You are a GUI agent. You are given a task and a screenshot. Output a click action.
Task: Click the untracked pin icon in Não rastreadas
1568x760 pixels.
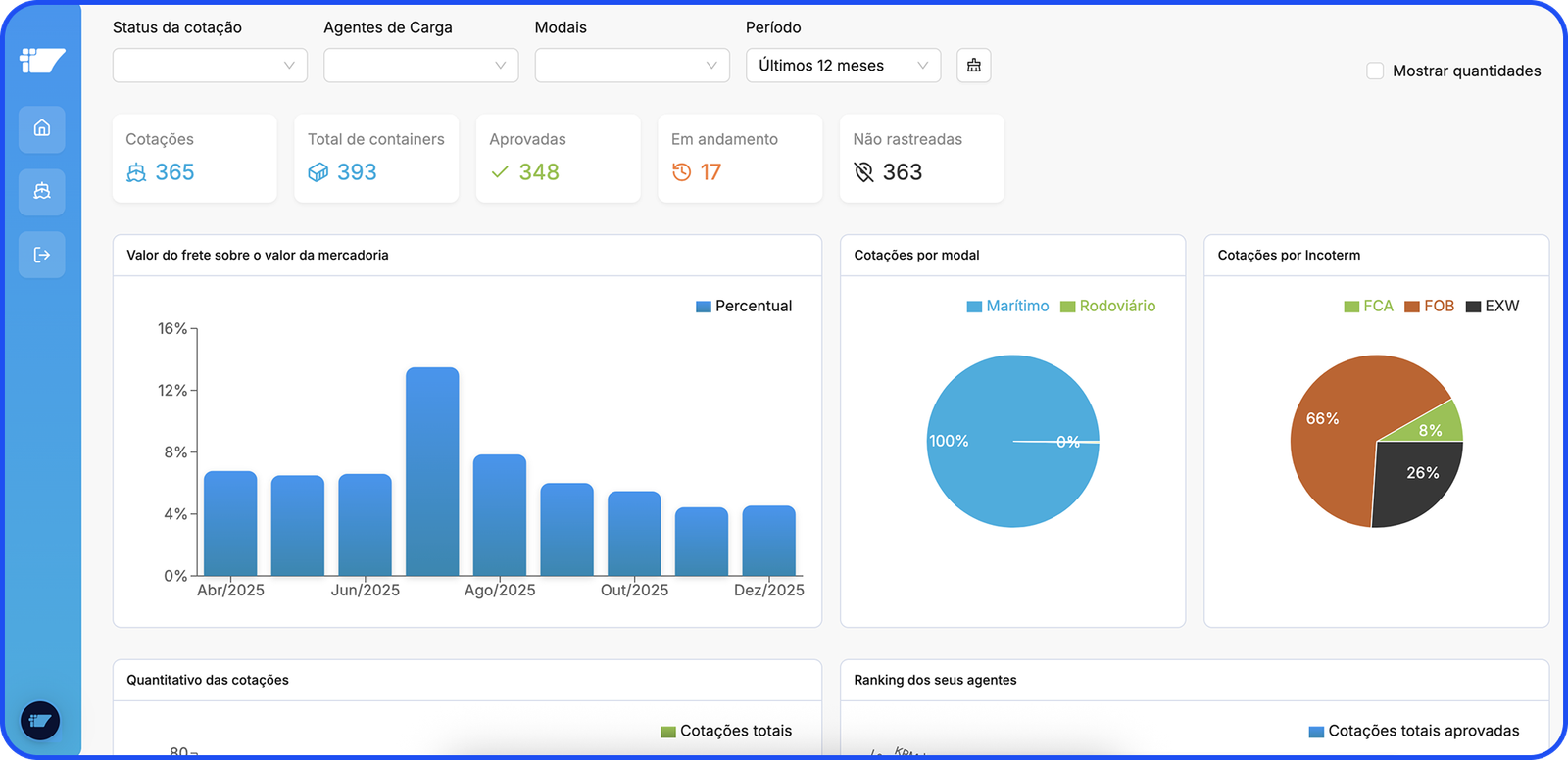[863, 172]
